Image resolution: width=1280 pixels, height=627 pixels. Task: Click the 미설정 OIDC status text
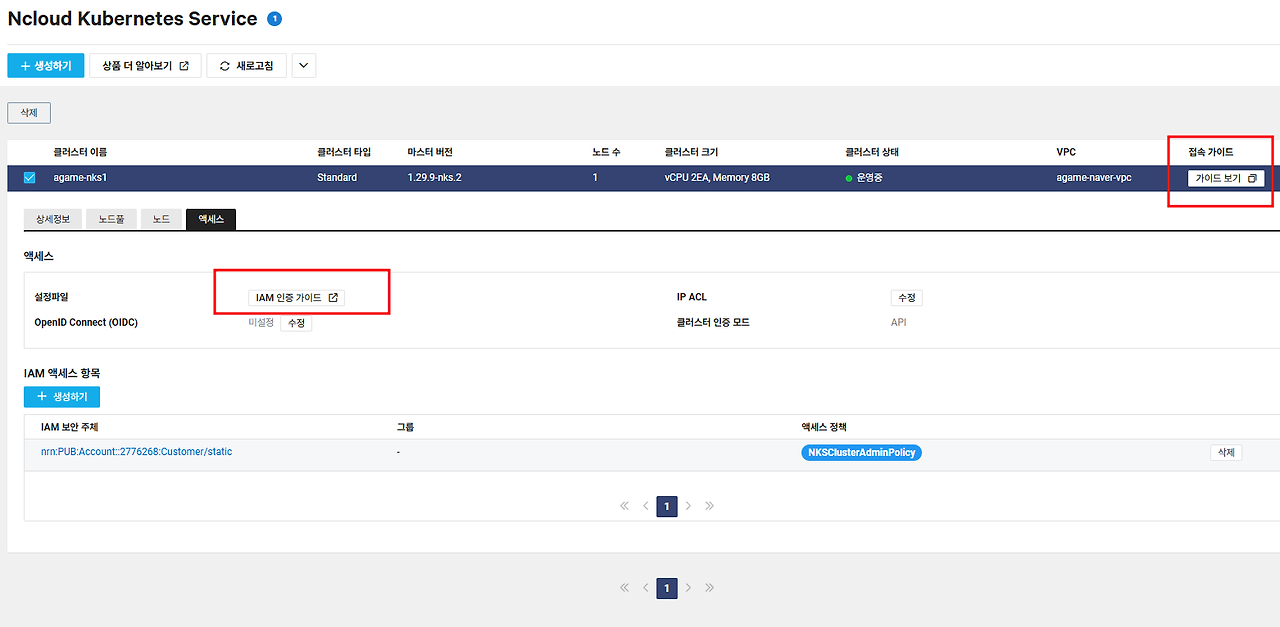click(261, 323)
